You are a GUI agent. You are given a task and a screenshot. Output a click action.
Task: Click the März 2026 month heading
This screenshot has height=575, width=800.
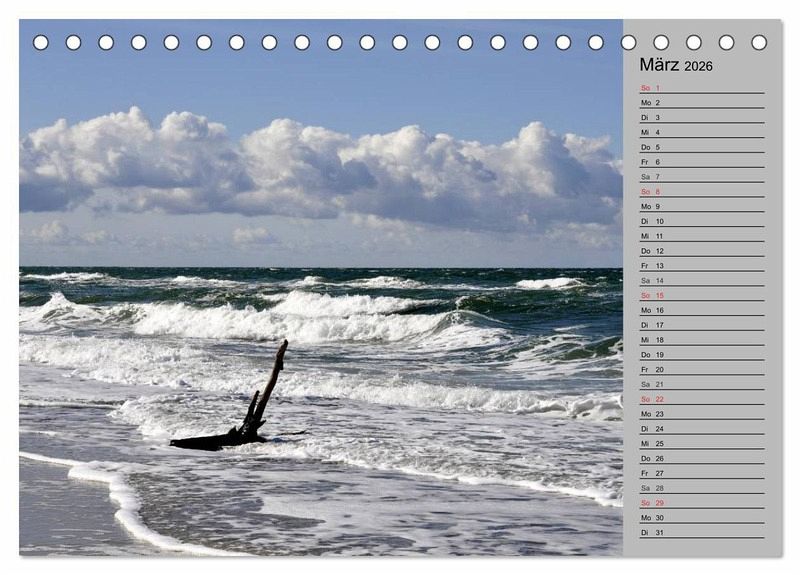point(676,65)
